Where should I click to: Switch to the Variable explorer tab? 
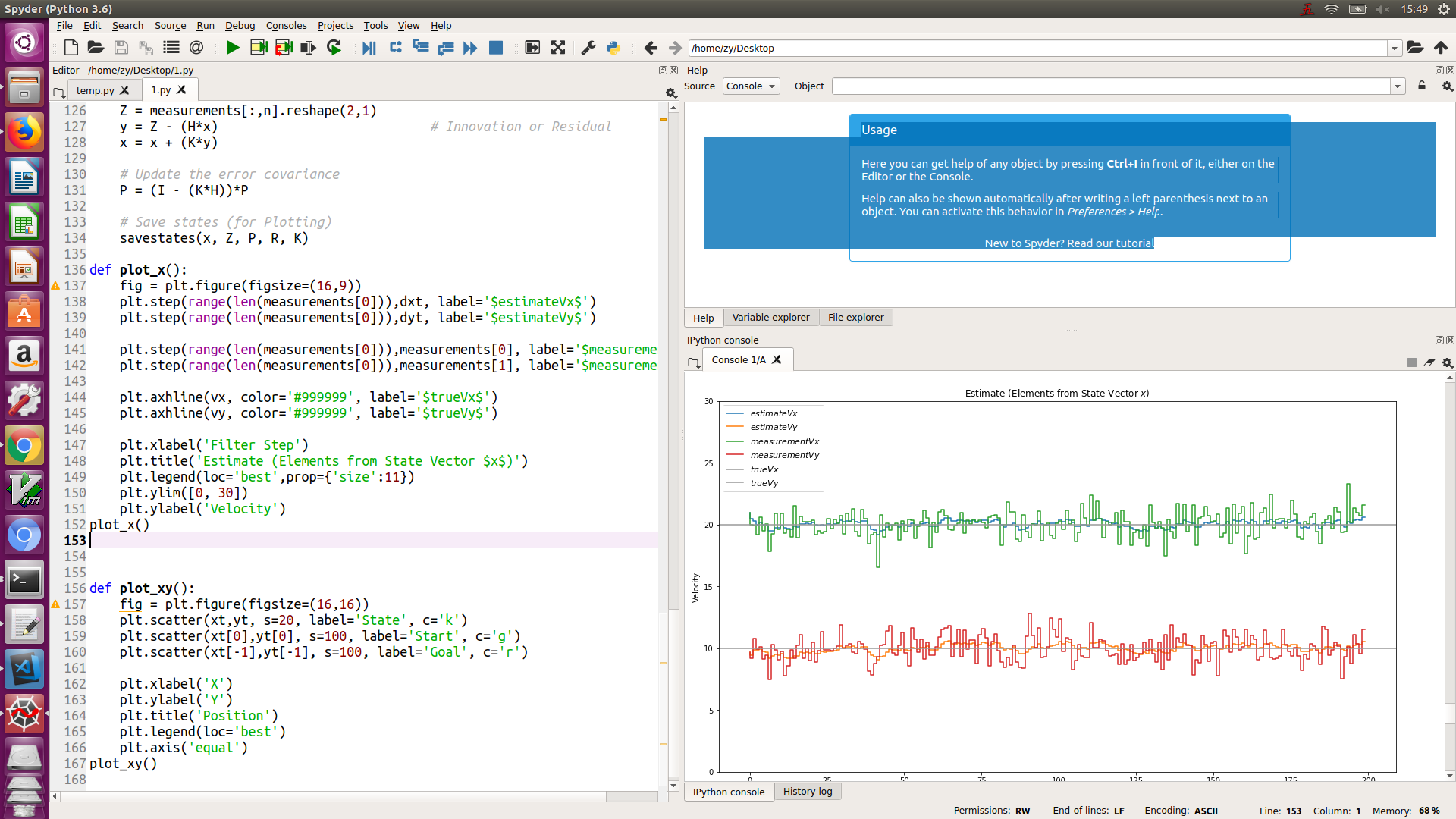coord(770,318)
